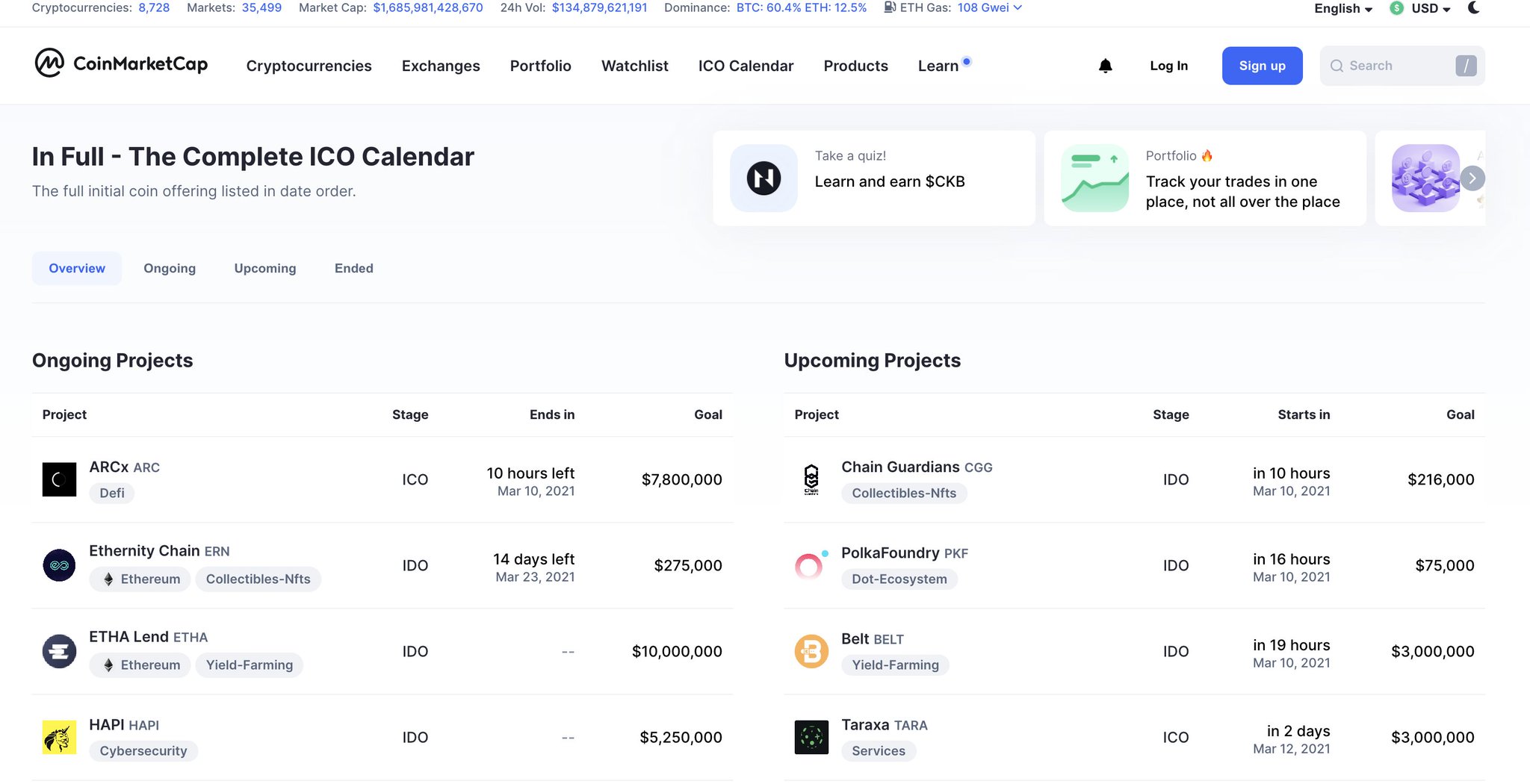Open the Watchlist page
The width and height of the screenshot is (1530, 784).
[x=634, y=66]
